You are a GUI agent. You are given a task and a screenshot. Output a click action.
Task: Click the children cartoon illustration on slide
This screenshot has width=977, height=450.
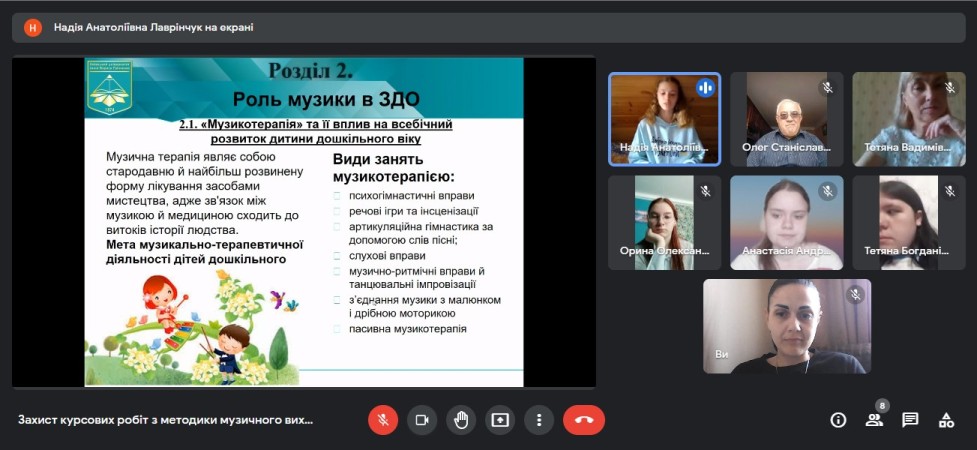(193, 327)
